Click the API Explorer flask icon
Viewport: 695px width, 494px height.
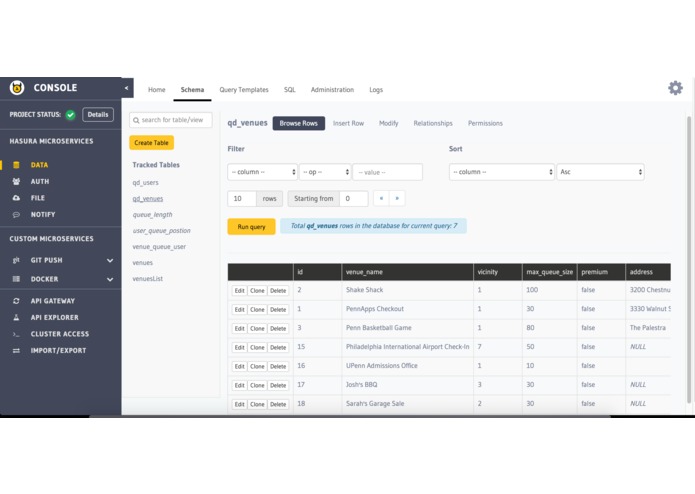pos(16,317)
